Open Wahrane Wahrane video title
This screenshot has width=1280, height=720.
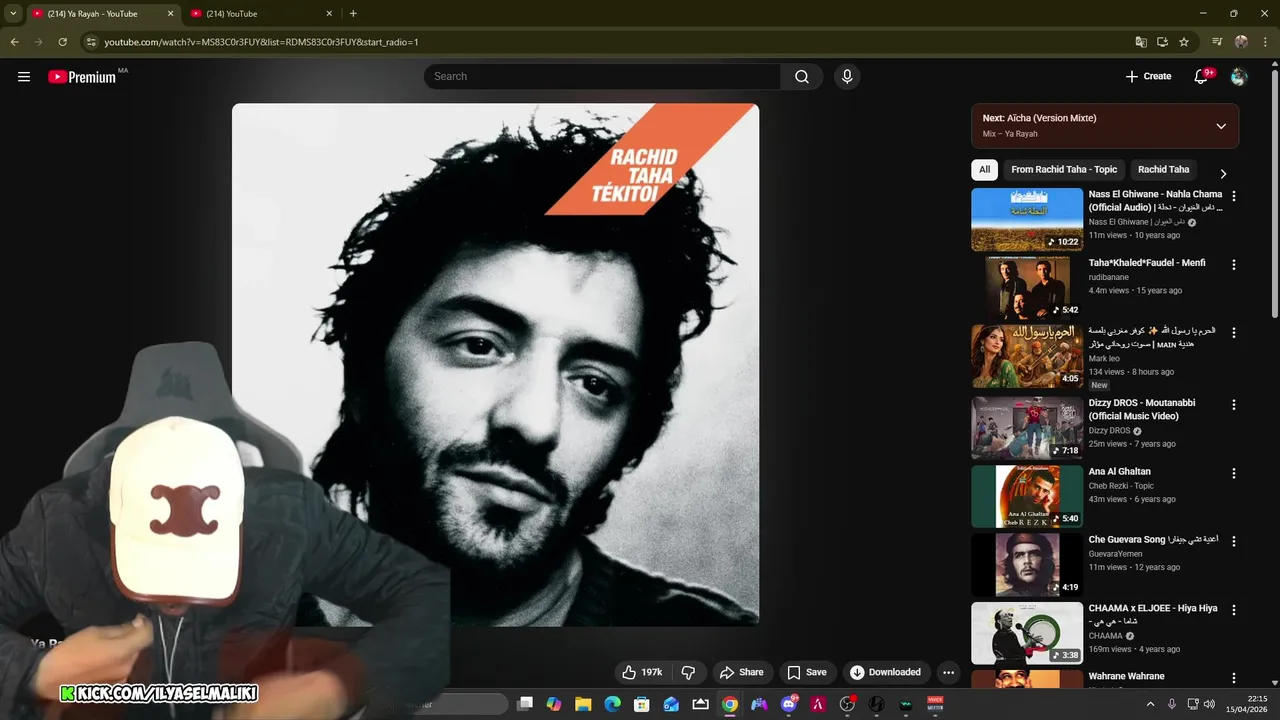1126,676
